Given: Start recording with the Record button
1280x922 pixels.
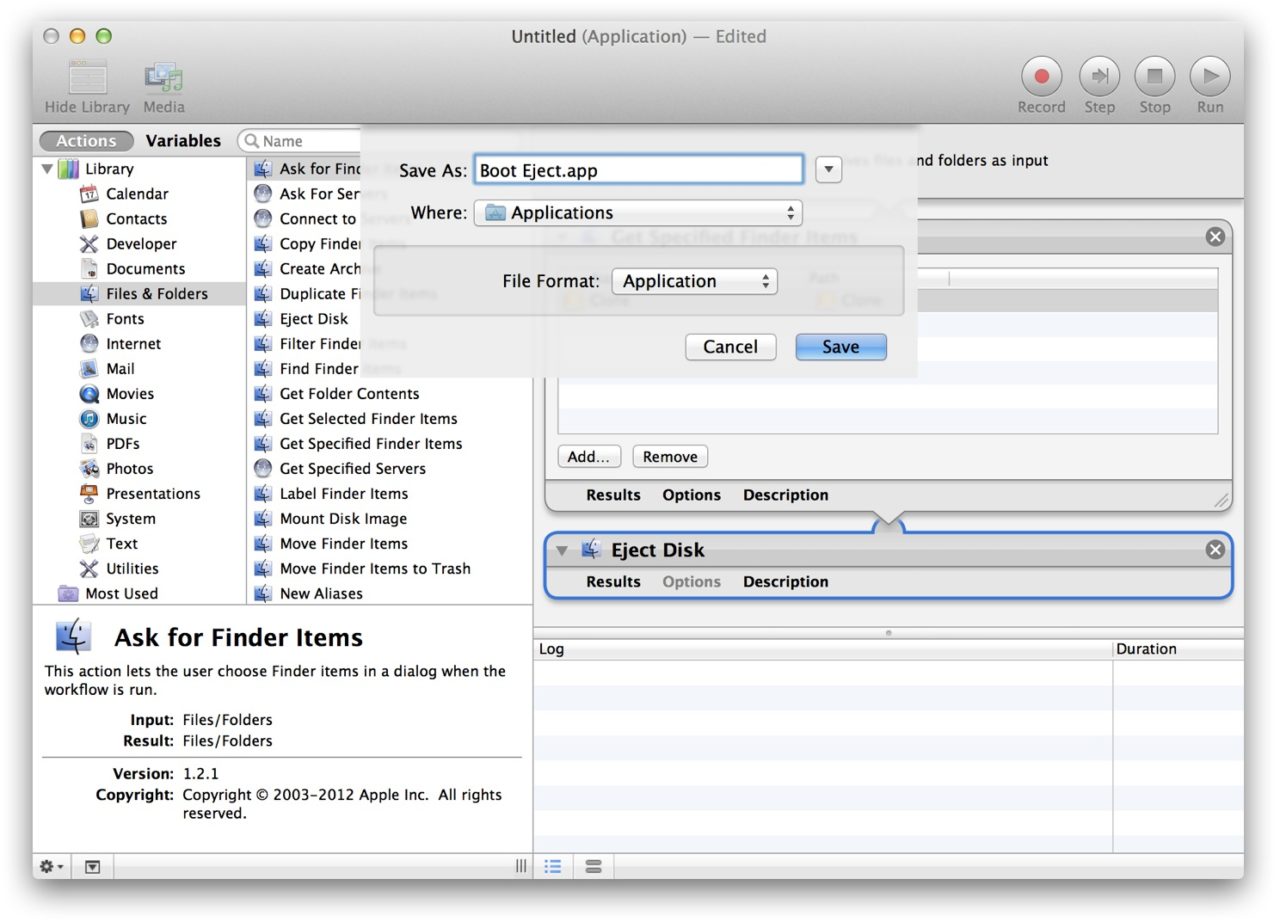Looking at the screenshot, I should [1041, 76].
